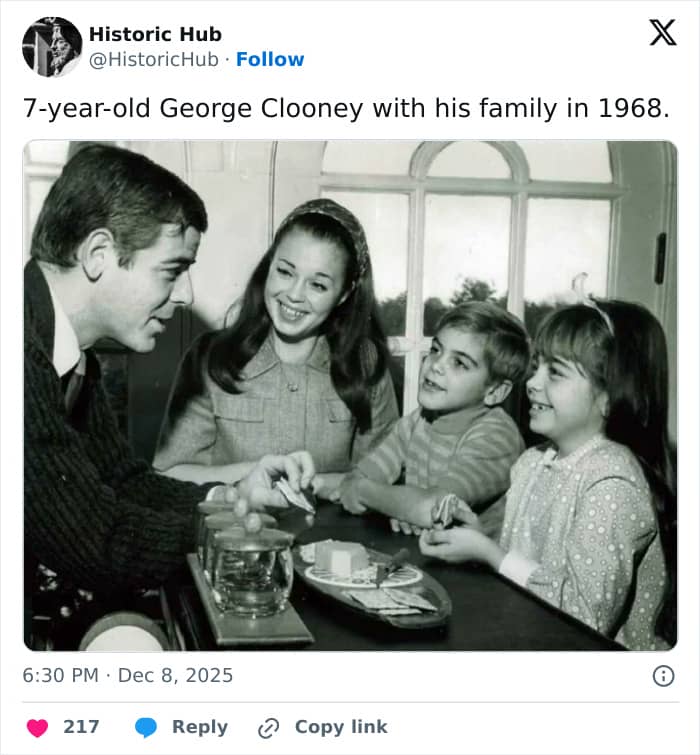
Task: Click the X logo icon
Action: (x=662, y=32)
